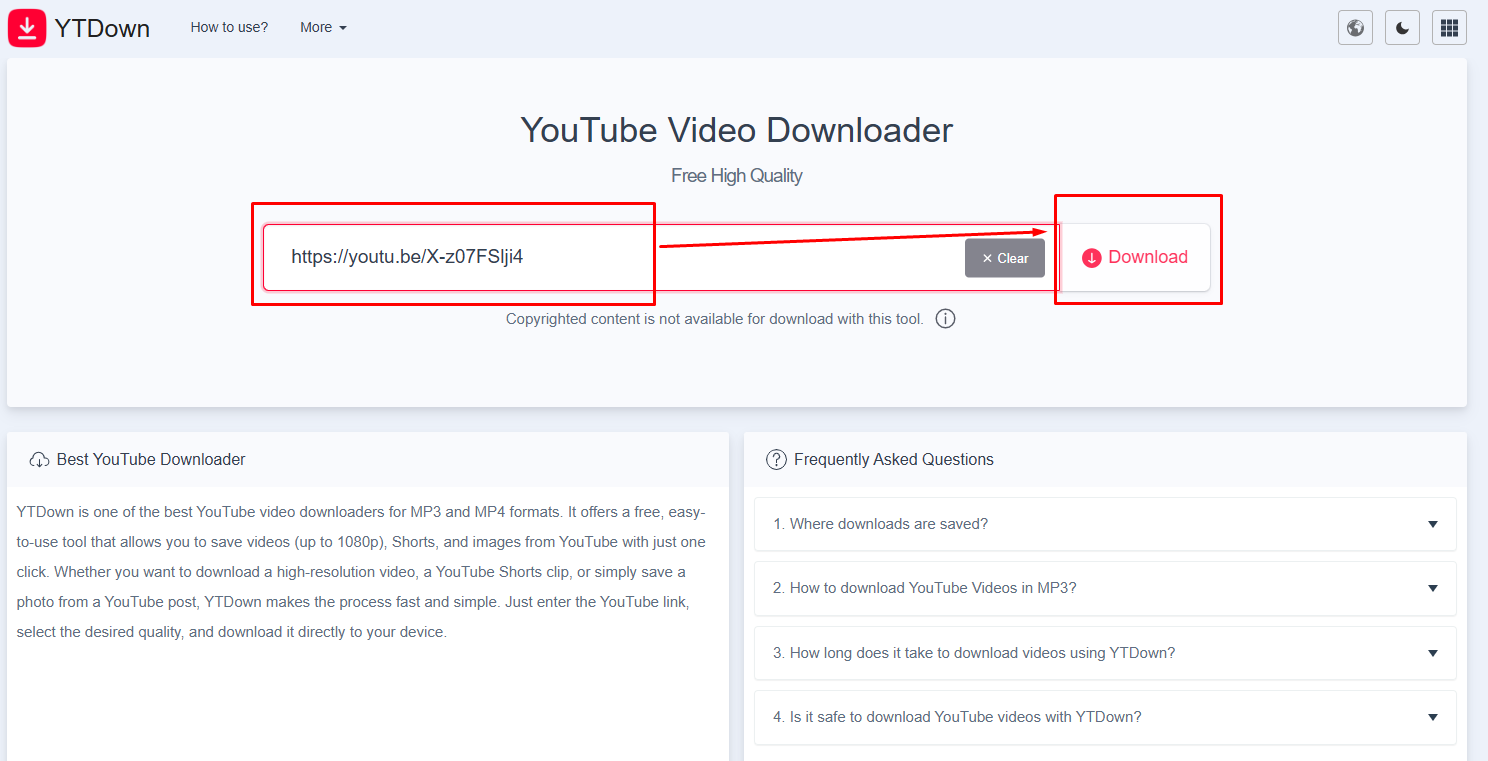
Task: Clear the entered video URL
Action: [x=1004, y=257]
